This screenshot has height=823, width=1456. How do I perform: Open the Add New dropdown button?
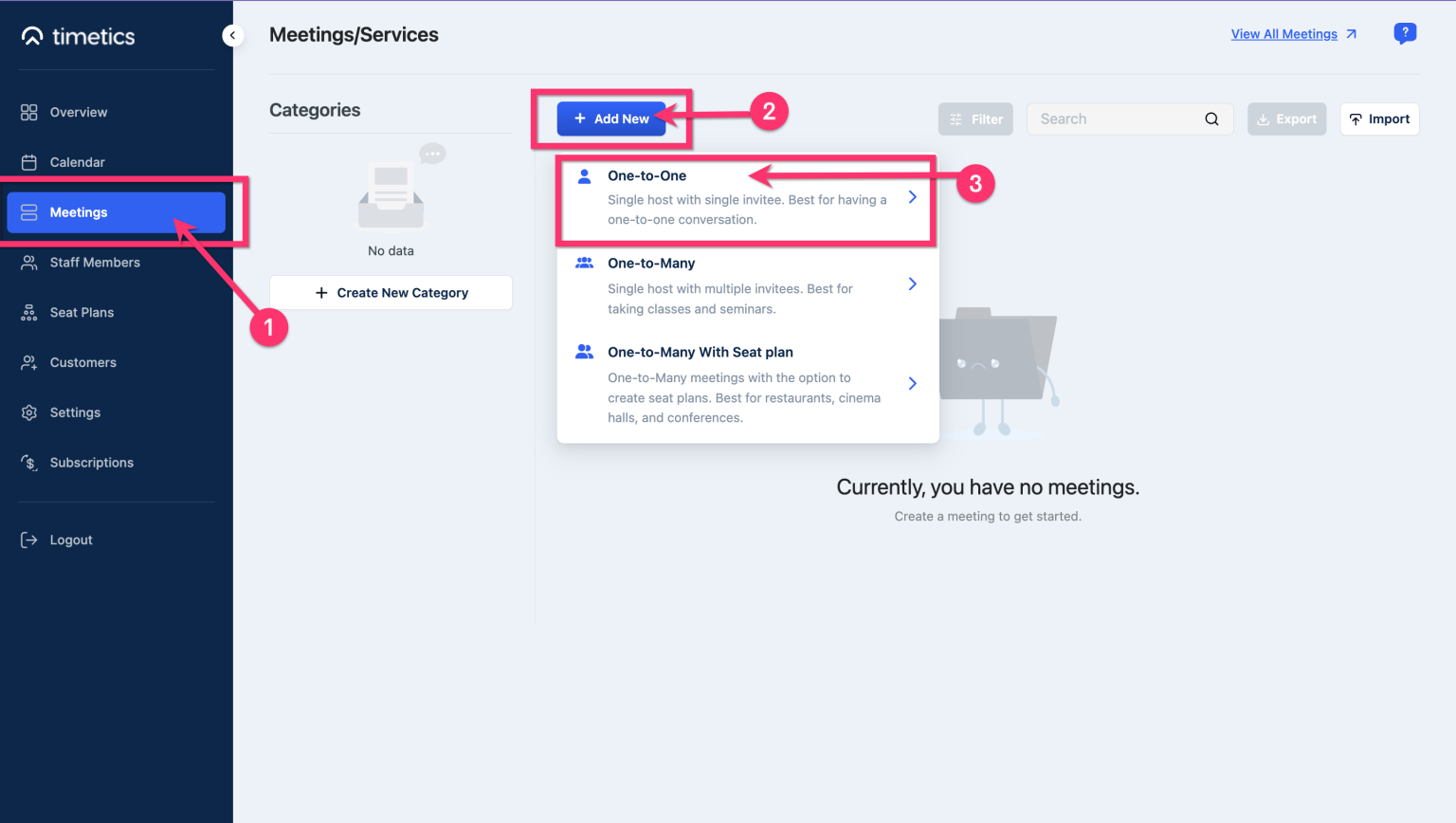click(x=611, y=119)
